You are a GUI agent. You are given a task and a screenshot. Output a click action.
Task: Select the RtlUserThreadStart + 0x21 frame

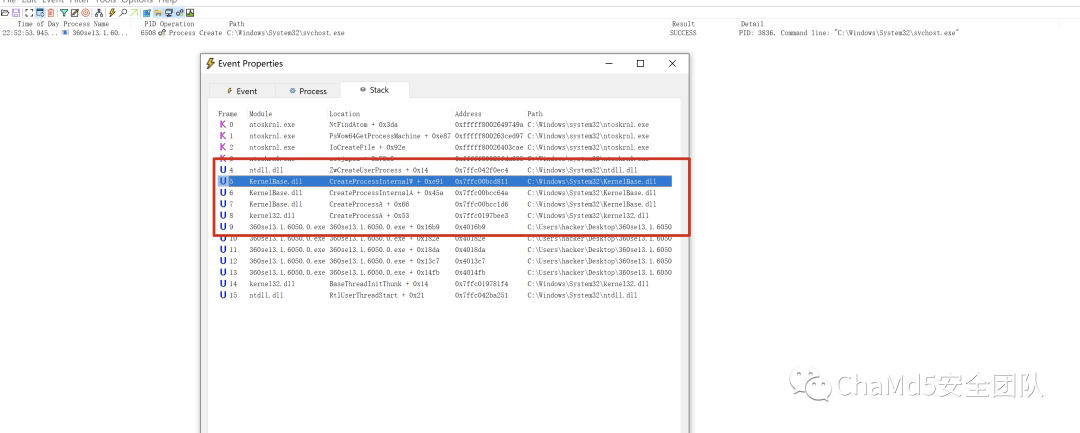pyautogui.click(x=444, y=295)
